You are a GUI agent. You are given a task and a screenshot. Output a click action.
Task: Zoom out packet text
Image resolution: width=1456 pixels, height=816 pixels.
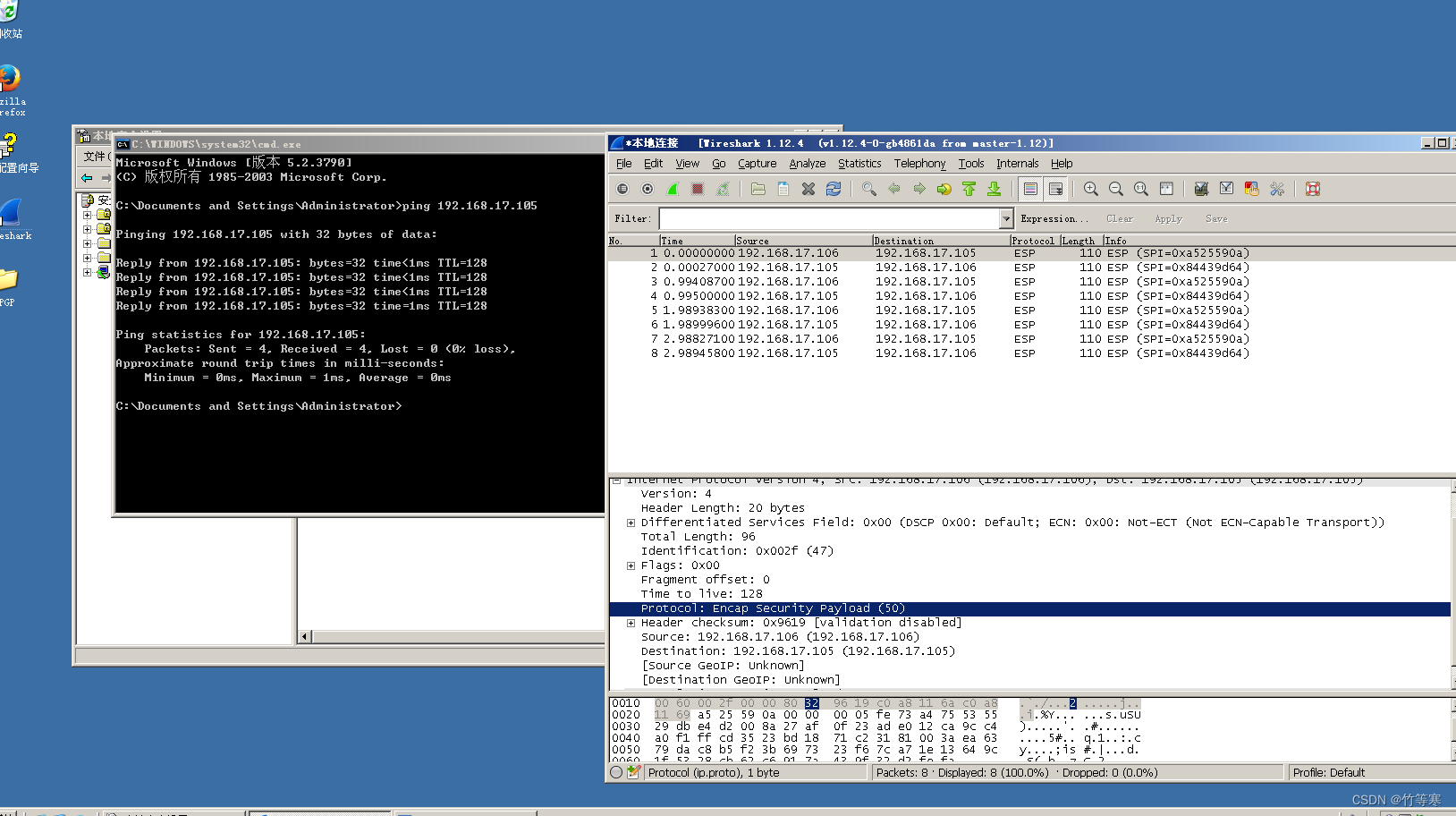(x=1116, y=189)
